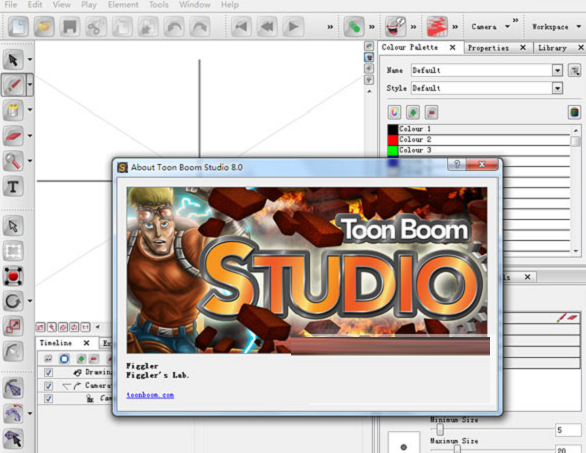The width and height of the screenshot is (586, 453).
Task: Click the Add Element green plus in Timeline
Action: pyautogui.click(x=81, y=359)
